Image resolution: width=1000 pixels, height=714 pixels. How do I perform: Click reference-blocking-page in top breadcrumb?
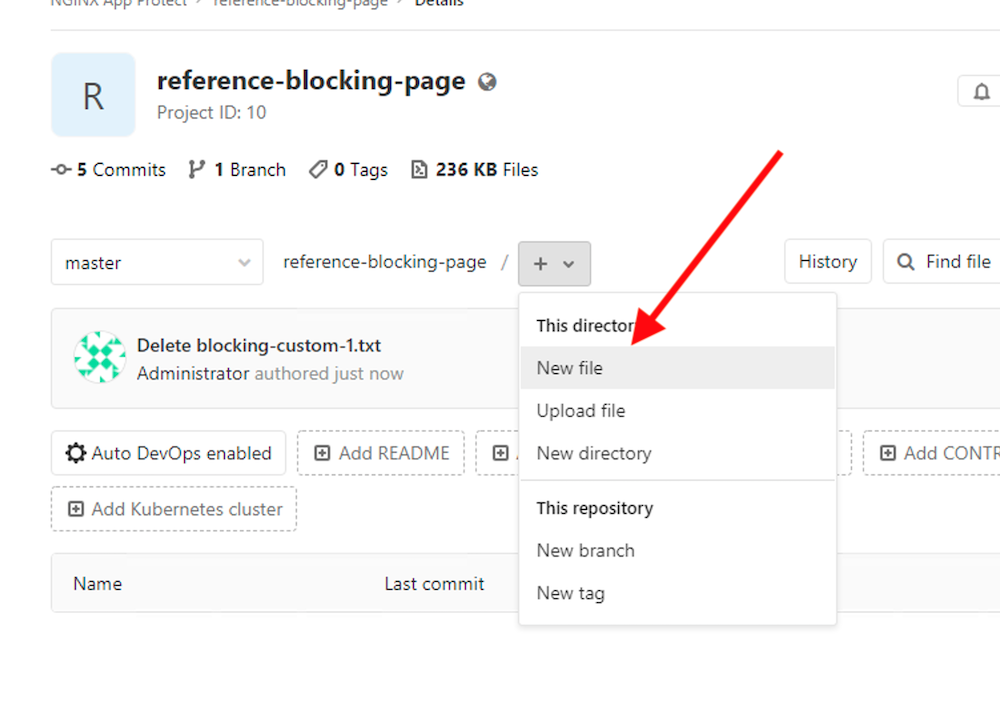click(300, 3)
